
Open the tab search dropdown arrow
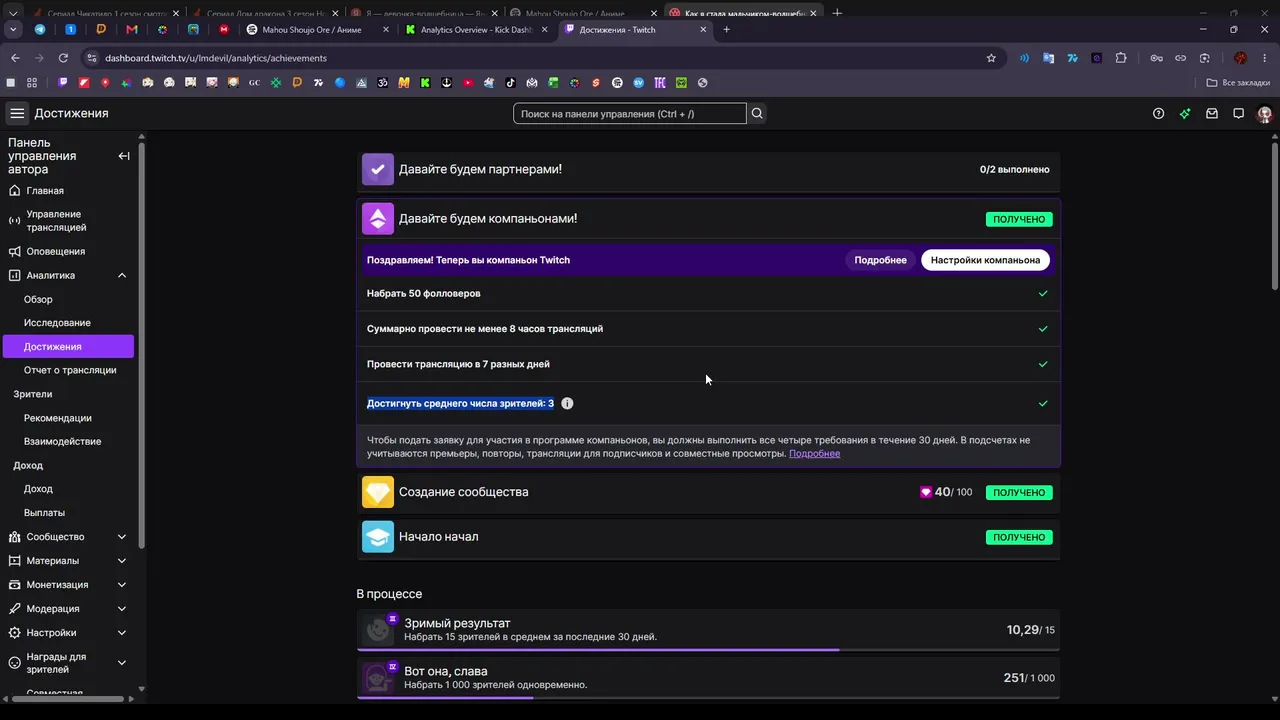tap(13, 29)
